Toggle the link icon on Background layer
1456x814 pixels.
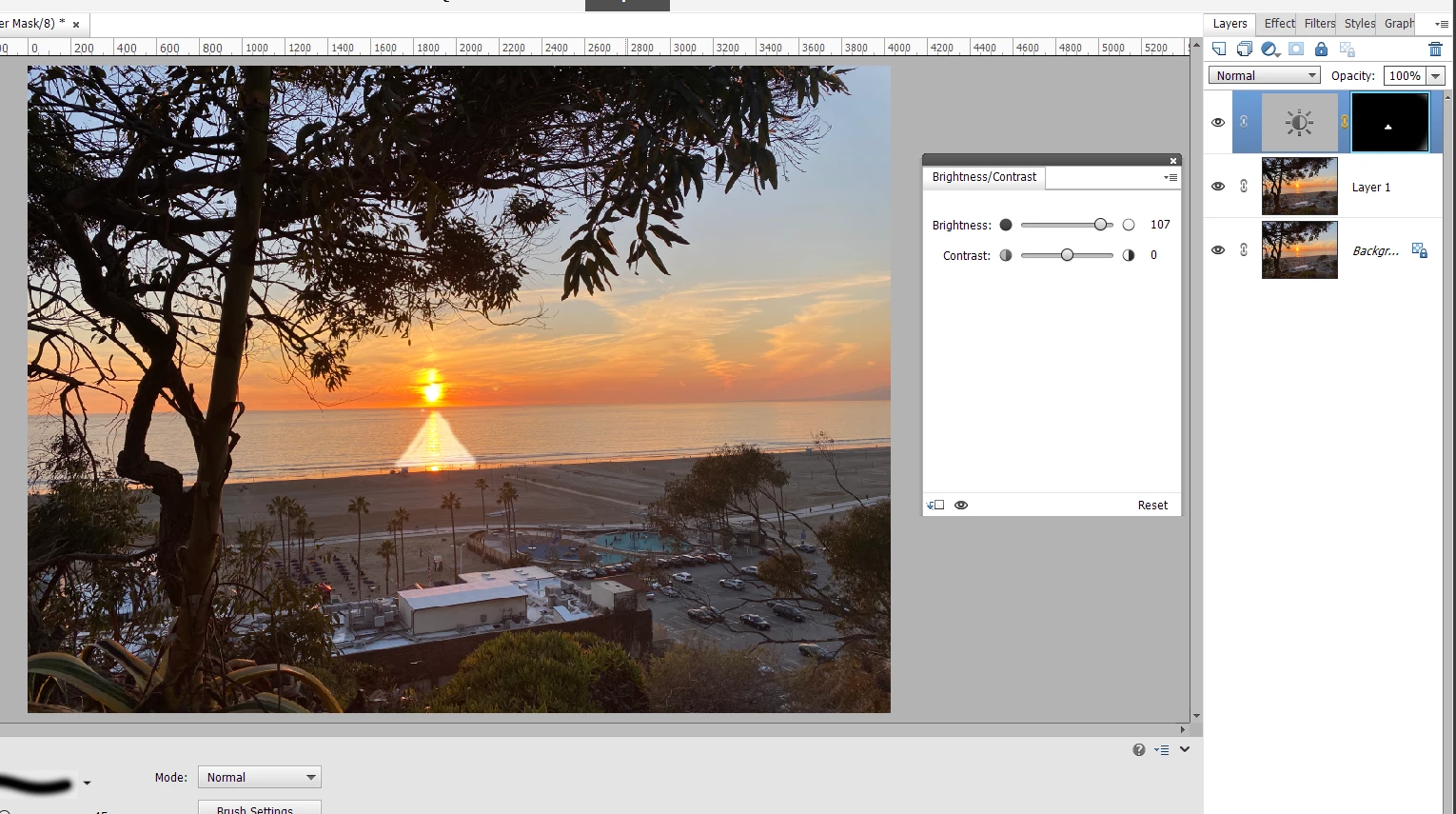pyautogui.click(x=1244, y=250)
